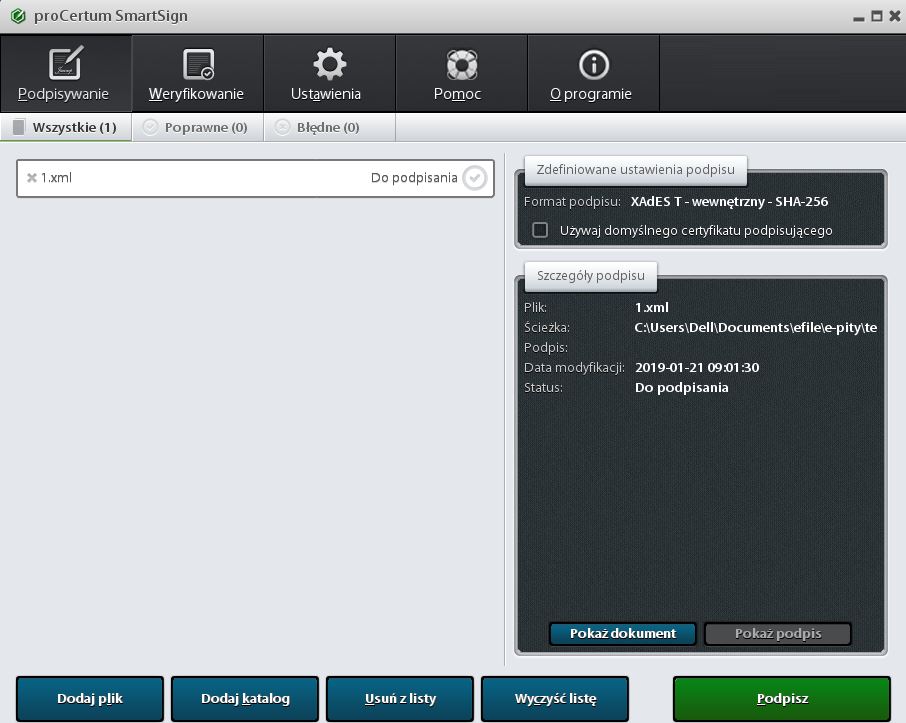Screen dimensions: 906x723
Task: Switch to the Weryfikowanie section
Action: [197, 75]
